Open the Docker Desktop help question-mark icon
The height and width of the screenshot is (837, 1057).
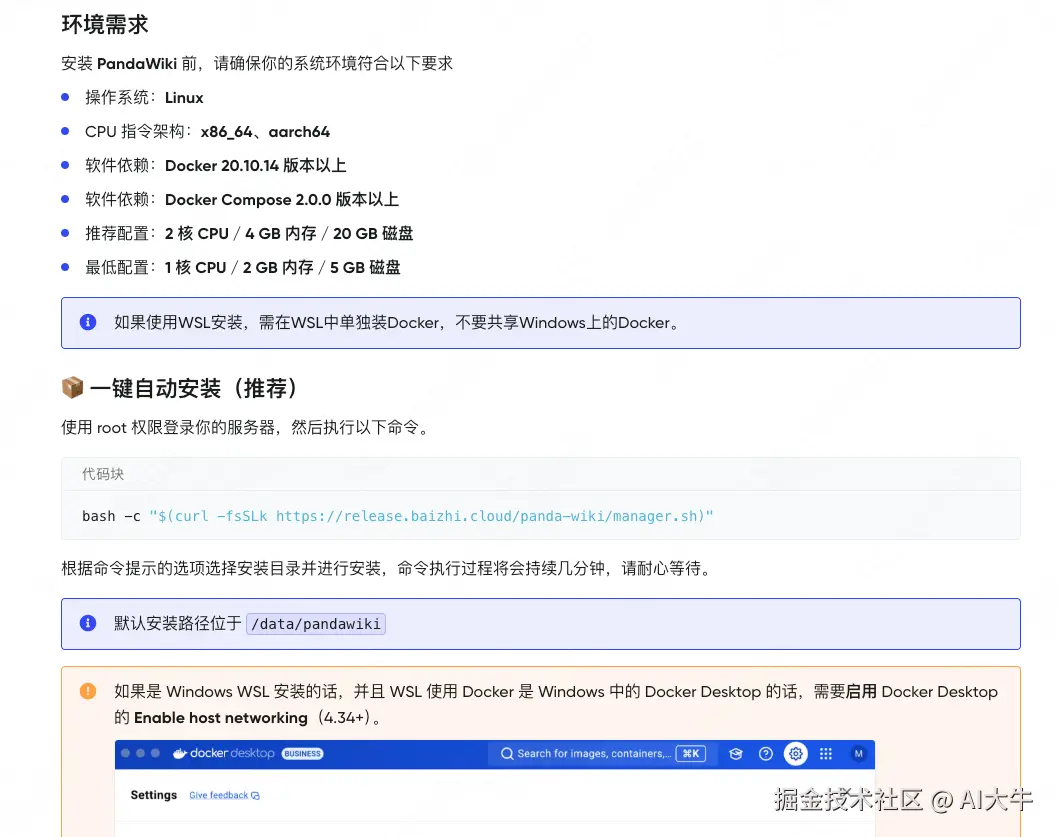766,753
